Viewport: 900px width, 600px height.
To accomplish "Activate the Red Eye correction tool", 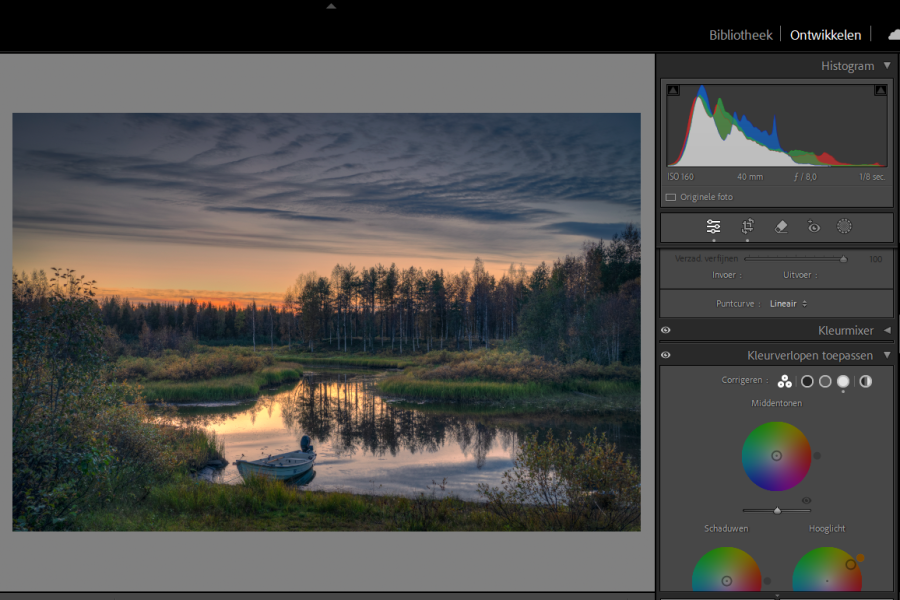I will click(814, 227).
